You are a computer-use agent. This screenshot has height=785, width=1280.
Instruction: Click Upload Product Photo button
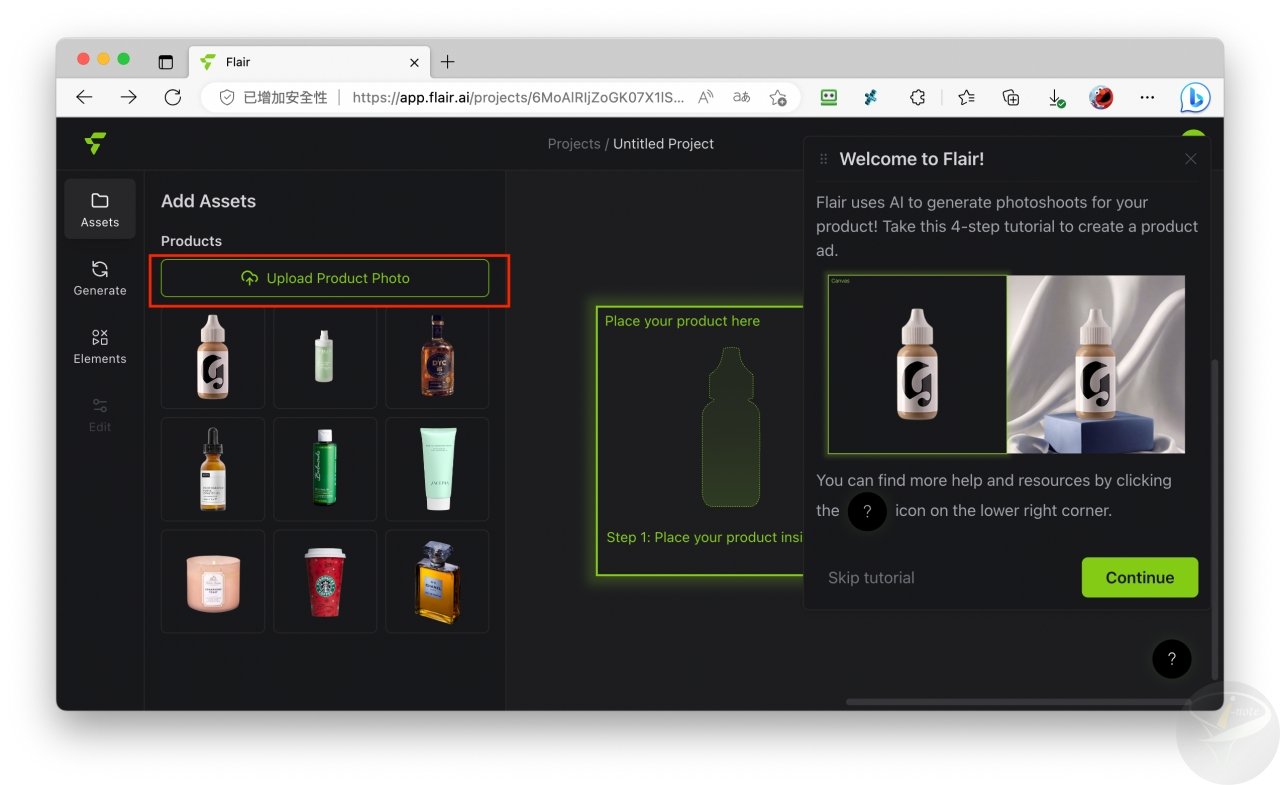pyautogui.click(x=325, y=278)
